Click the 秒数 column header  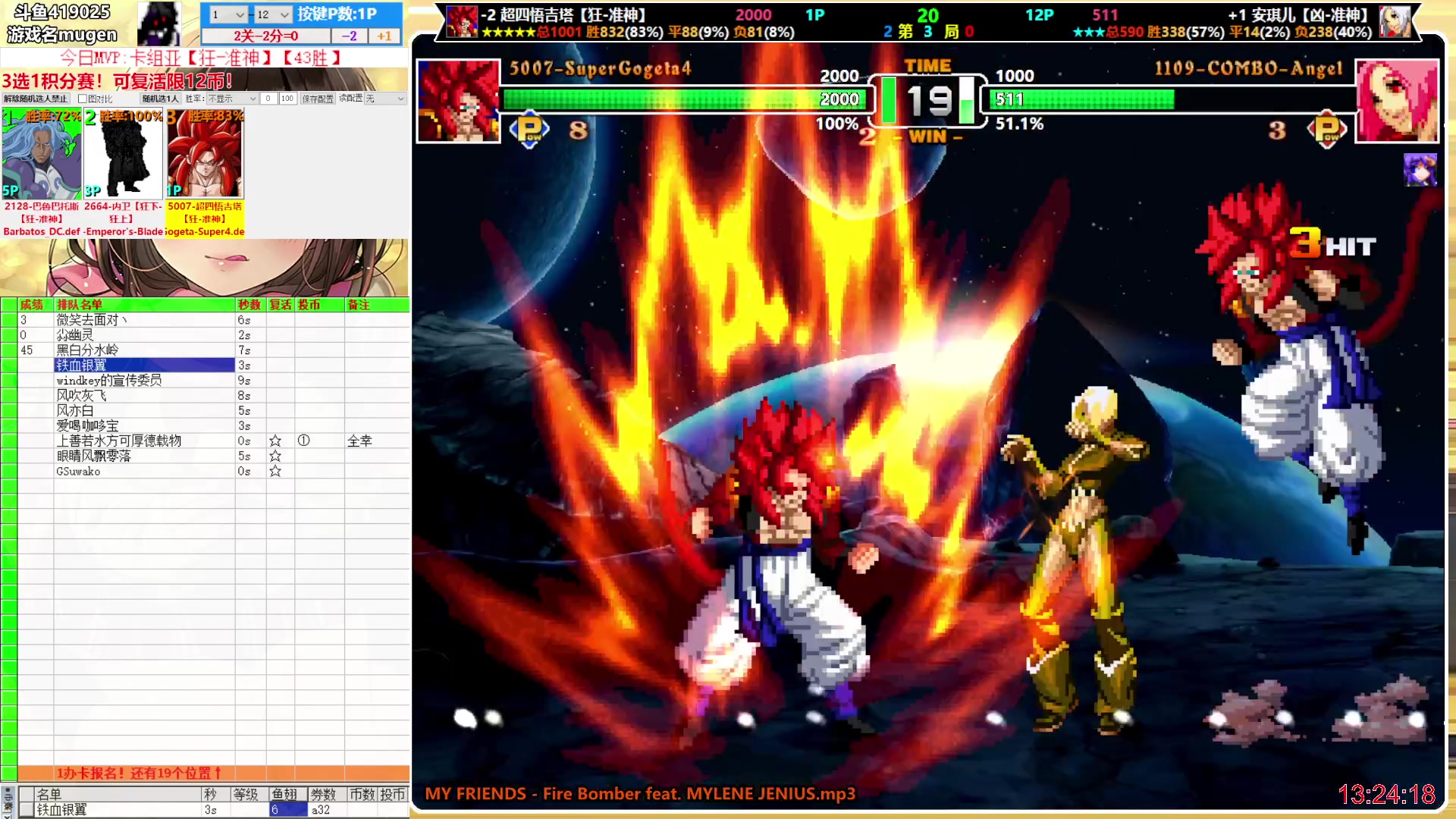pos(251,305)
